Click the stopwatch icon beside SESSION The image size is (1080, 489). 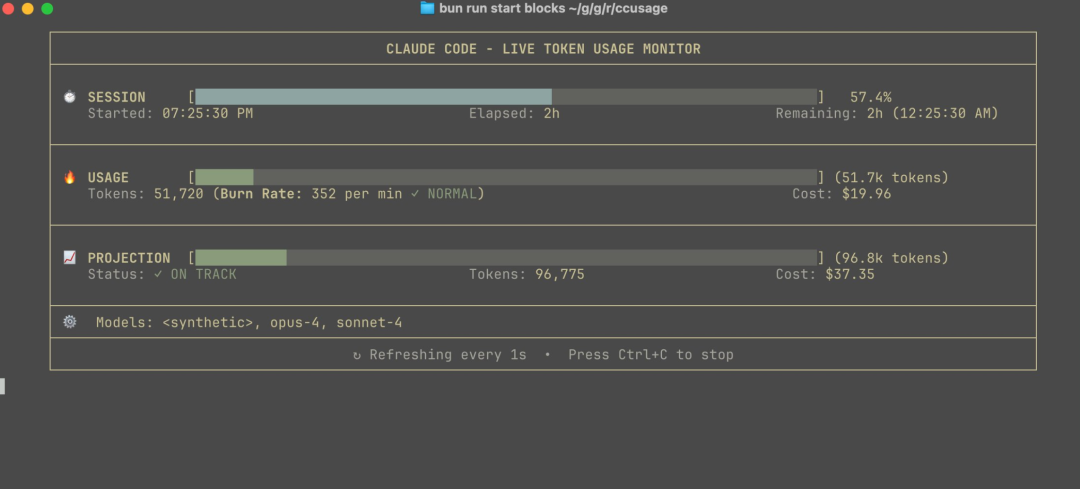tap(70, 97)
